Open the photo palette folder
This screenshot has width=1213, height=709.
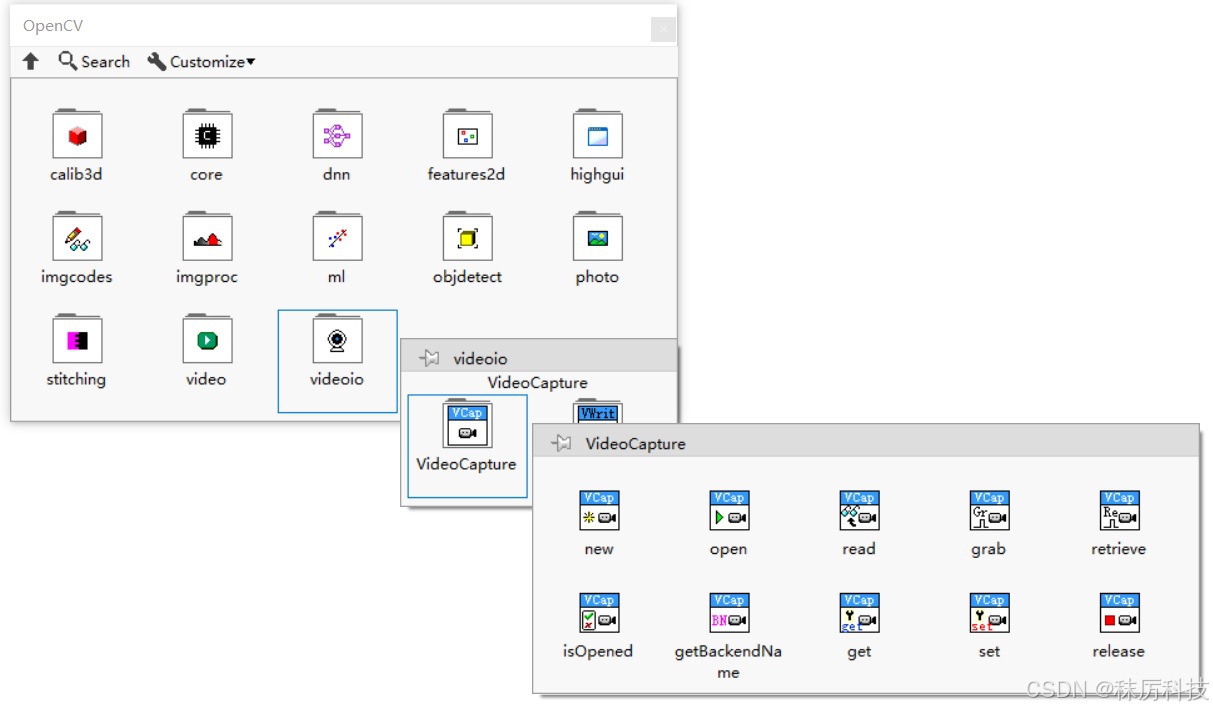[597, 237]
